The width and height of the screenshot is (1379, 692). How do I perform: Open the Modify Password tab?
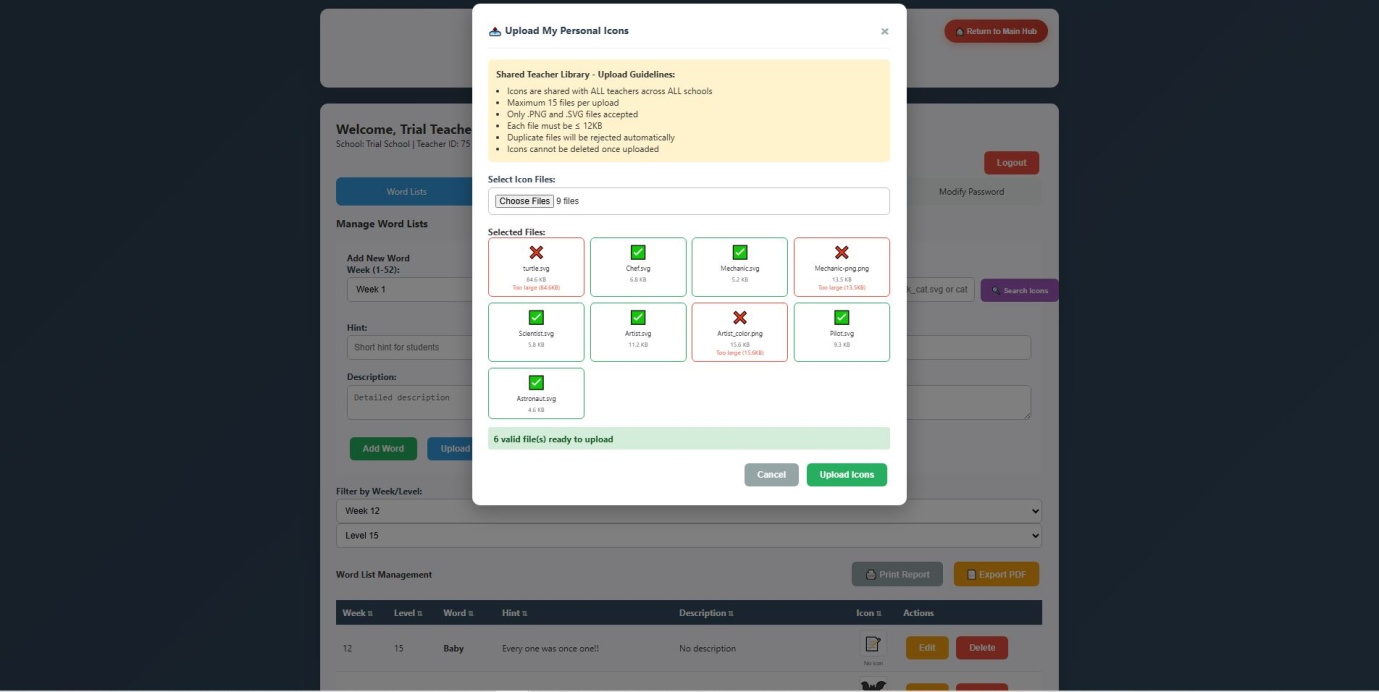971,192
